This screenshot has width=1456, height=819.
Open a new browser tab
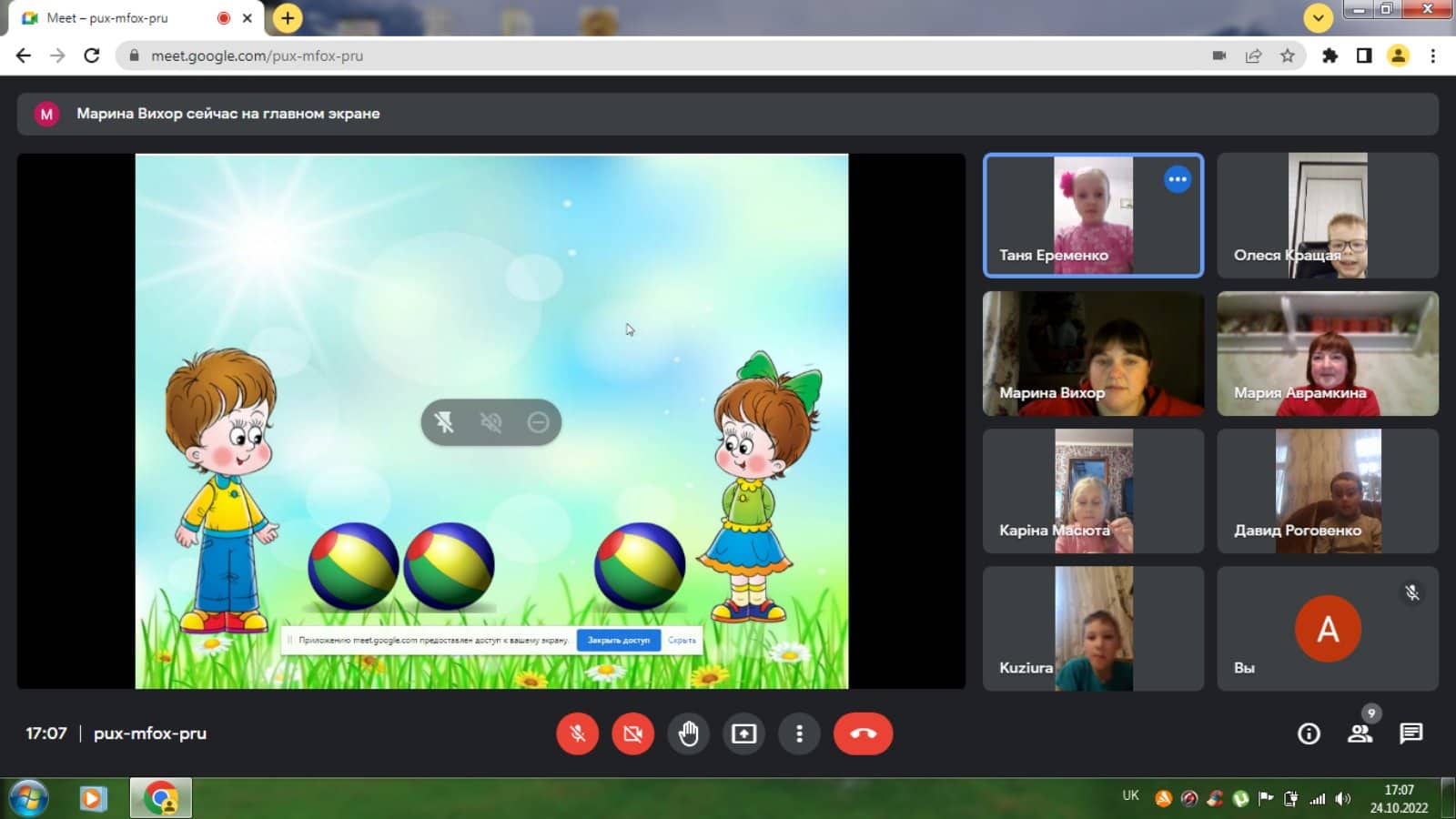pos(288,18)
